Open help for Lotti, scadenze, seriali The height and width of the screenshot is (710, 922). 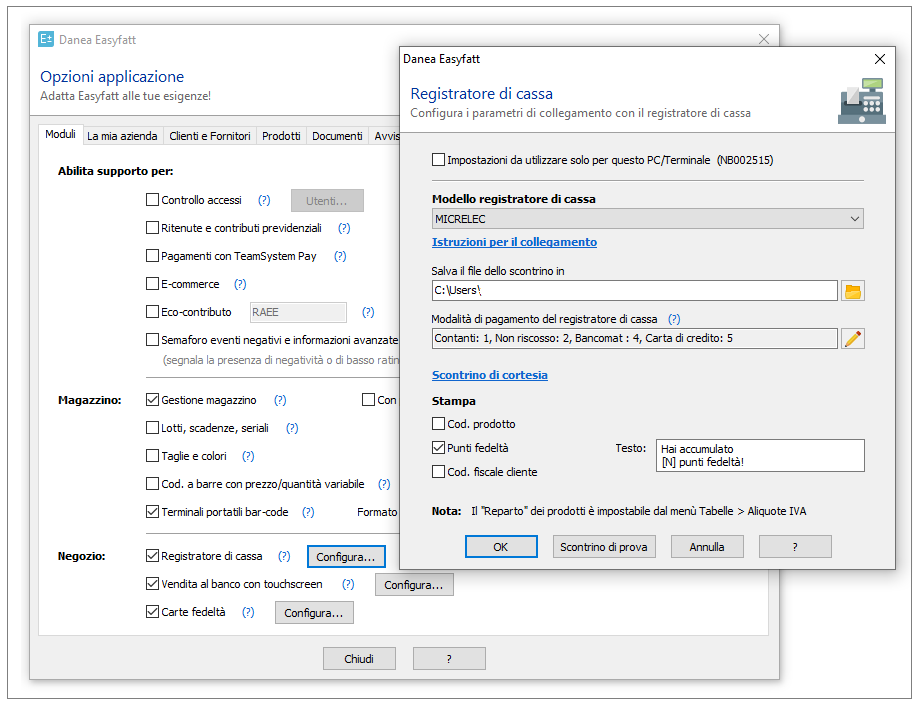pyautogui.click(x=292, y=428)
